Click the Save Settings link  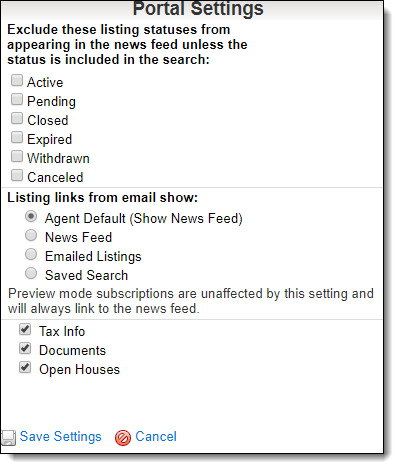(x=60, y=437)
